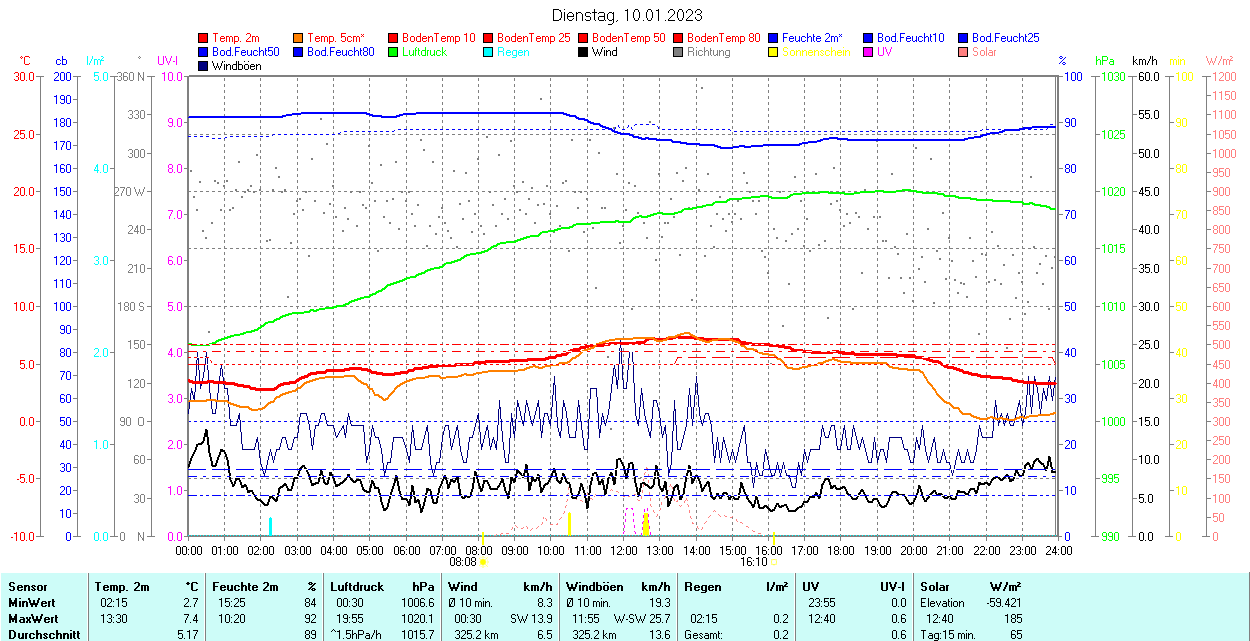Click the chart title Dienstag, 10.01.2023
Screen dimensions: 1250x641
pos(627,15)
